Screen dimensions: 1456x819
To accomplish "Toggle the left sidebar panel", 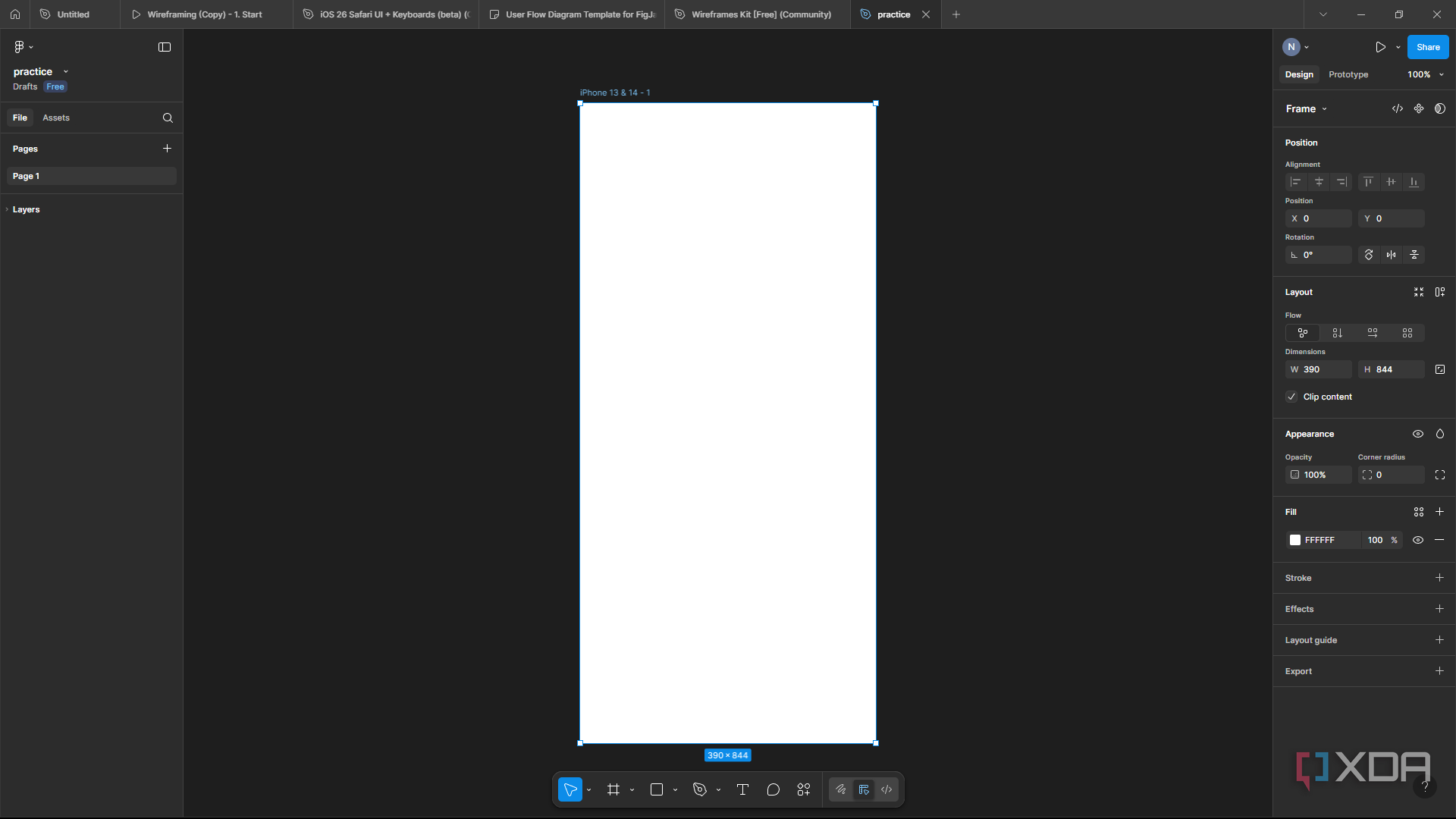I will click(x=165, y=47).
